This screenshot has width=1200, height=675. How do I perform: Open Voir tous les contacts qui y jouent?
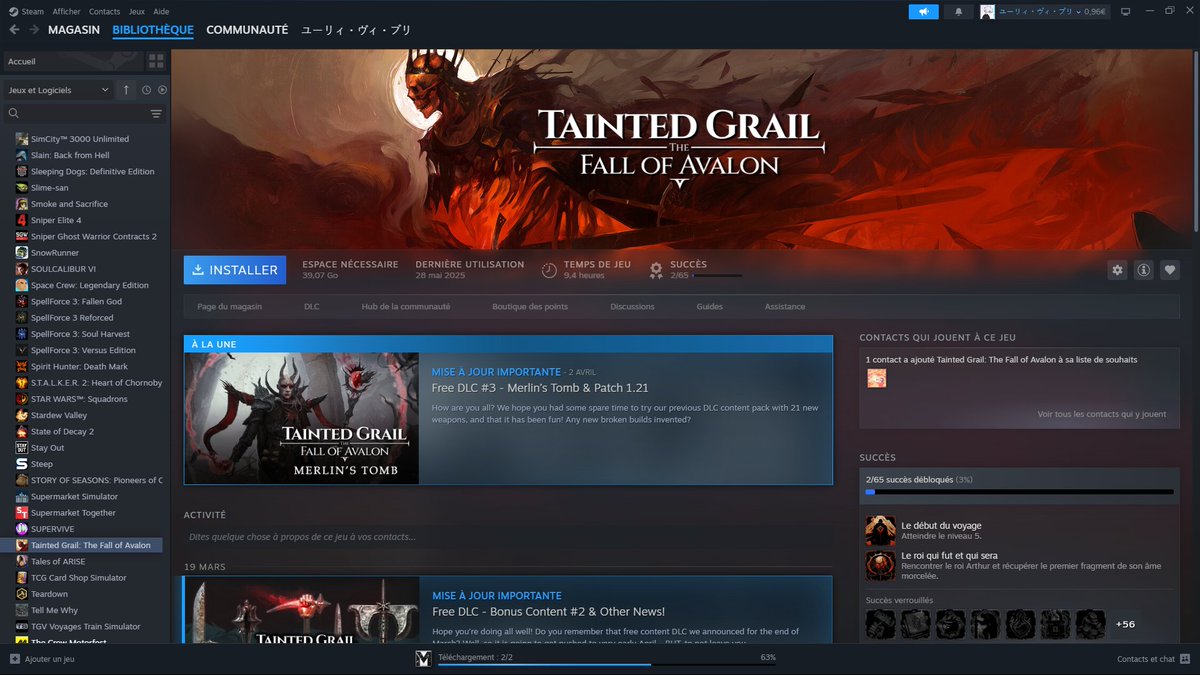click(x=1102, y=414)
